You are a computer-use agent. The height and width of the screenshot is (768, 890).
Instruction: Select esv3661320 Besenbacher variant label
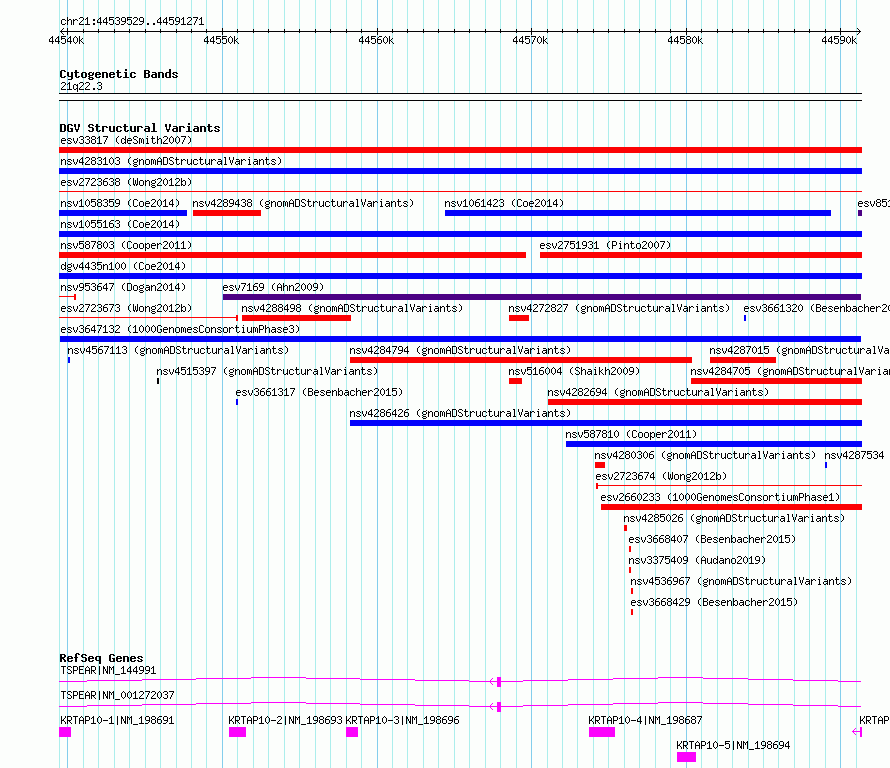point(816,308)
